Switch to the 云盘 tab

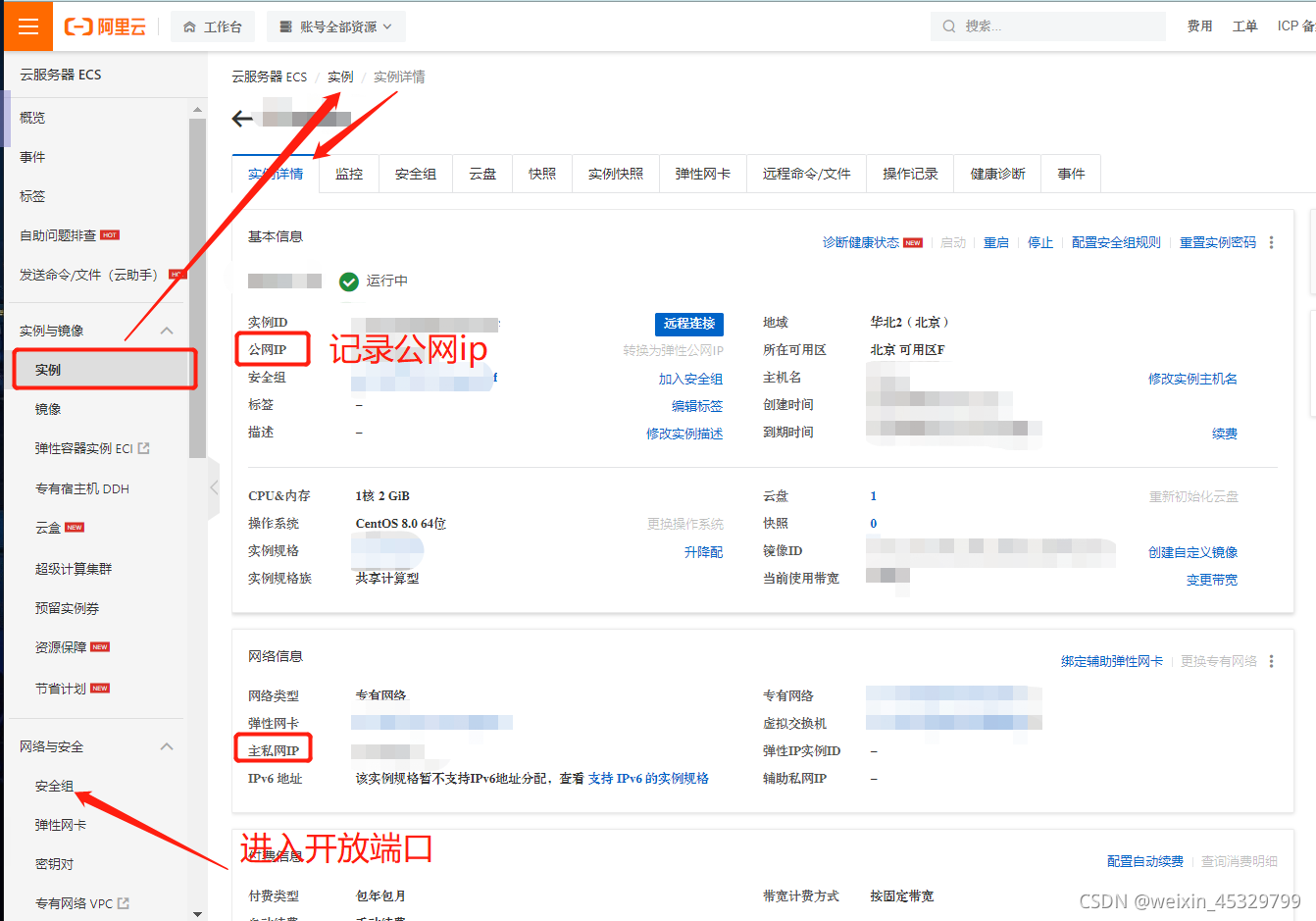pyautogui.click(x=482, y=174)
